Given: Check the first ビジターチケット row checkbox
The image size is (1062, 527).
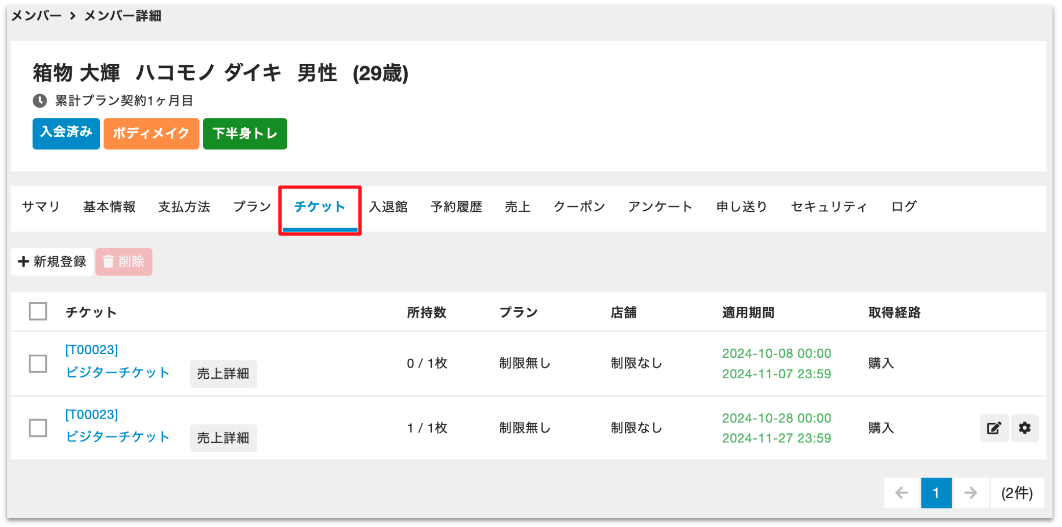Looking at the screenshot, I should coord(38,364).
